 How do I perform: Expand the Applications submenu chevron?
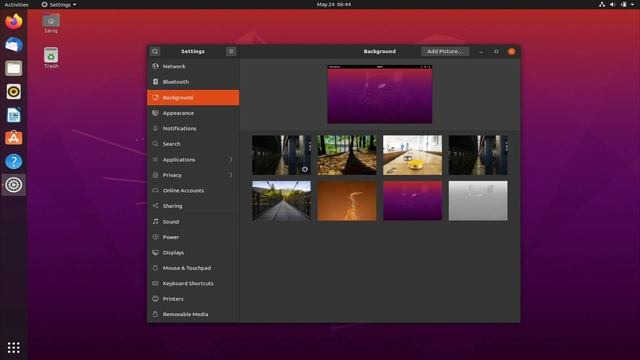[x=231, y=160]
